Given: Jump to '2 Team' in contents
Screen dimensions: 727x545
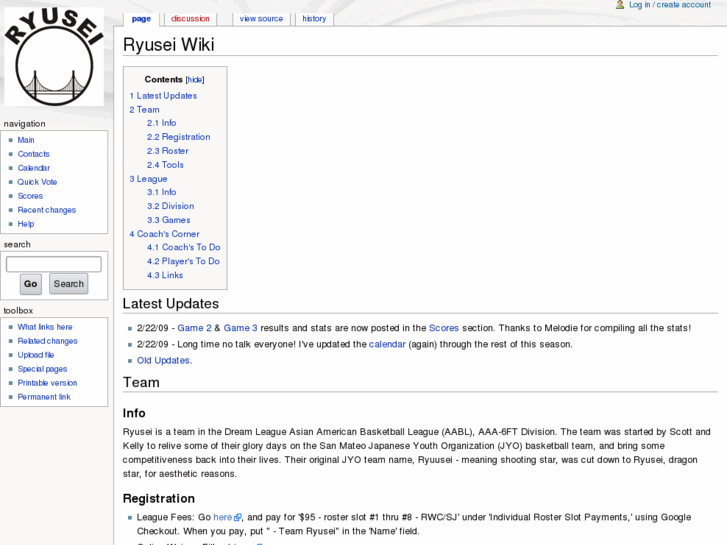Looking at the screenshot, I should pos(144,109).
